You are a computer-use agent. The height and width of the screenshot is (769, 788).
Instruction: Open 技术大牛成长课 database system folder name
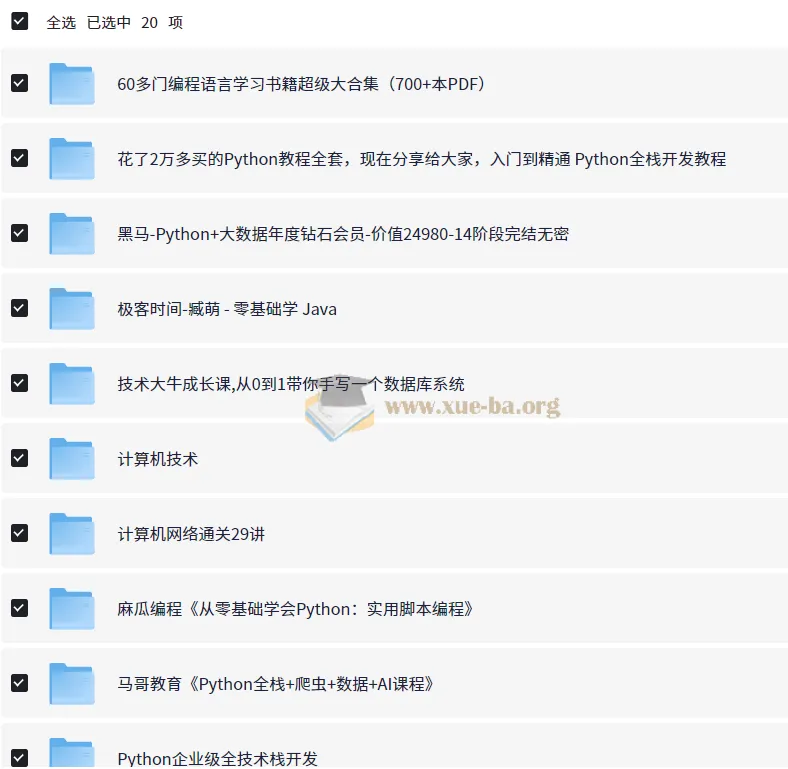click(290, 384)
